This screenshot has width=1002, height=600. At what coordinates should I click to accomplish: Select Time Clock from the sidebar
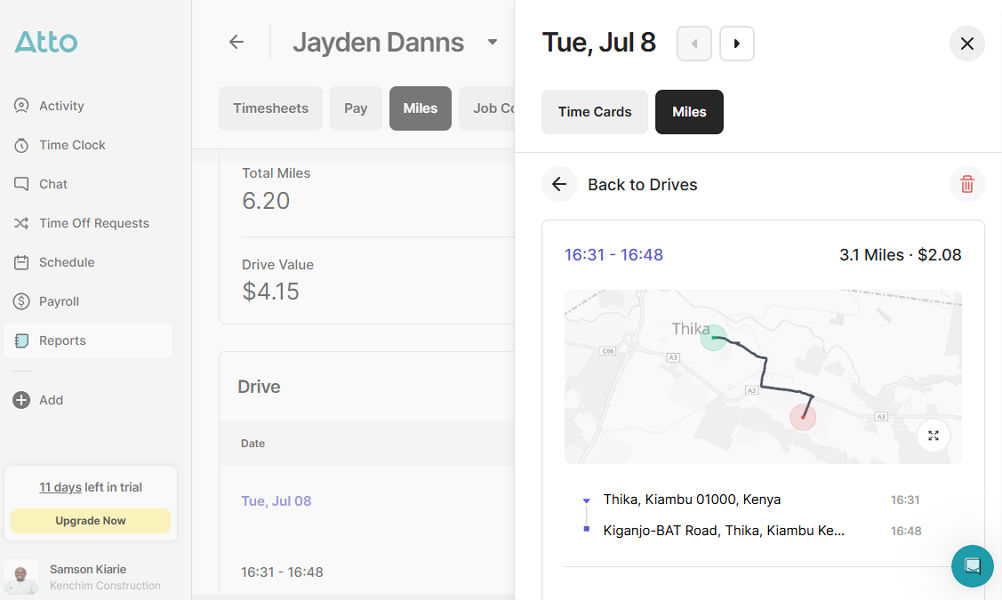click(x=70, y=144)
